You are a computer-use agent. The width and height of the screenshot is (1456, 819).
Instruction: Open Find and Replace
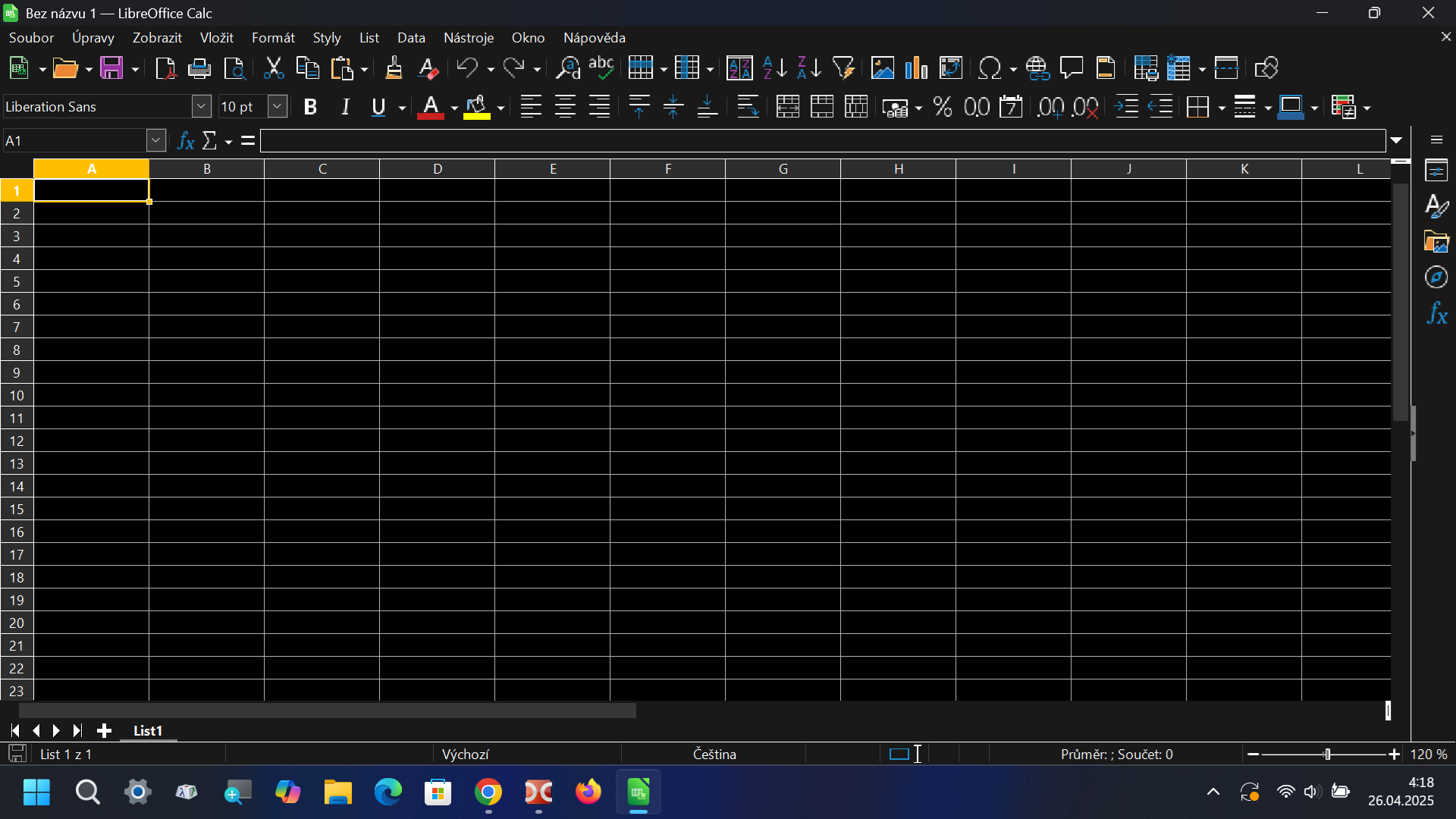[x=567, y=68]
